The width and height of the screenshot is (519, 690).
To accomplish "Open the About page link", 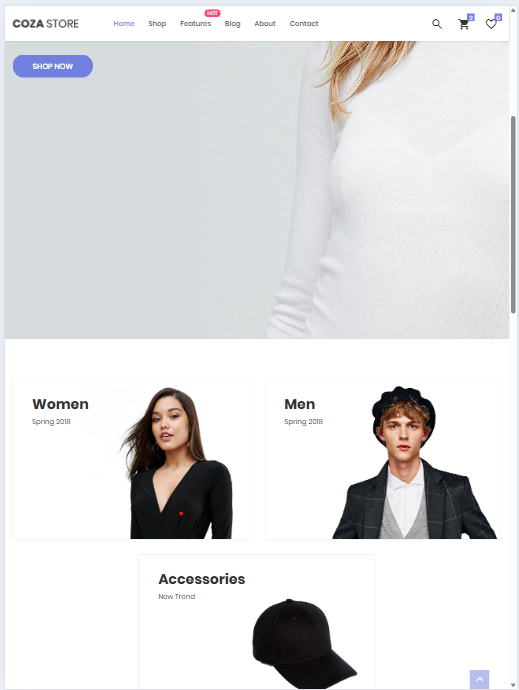I will pyautogui.click(x=265, y=24).
